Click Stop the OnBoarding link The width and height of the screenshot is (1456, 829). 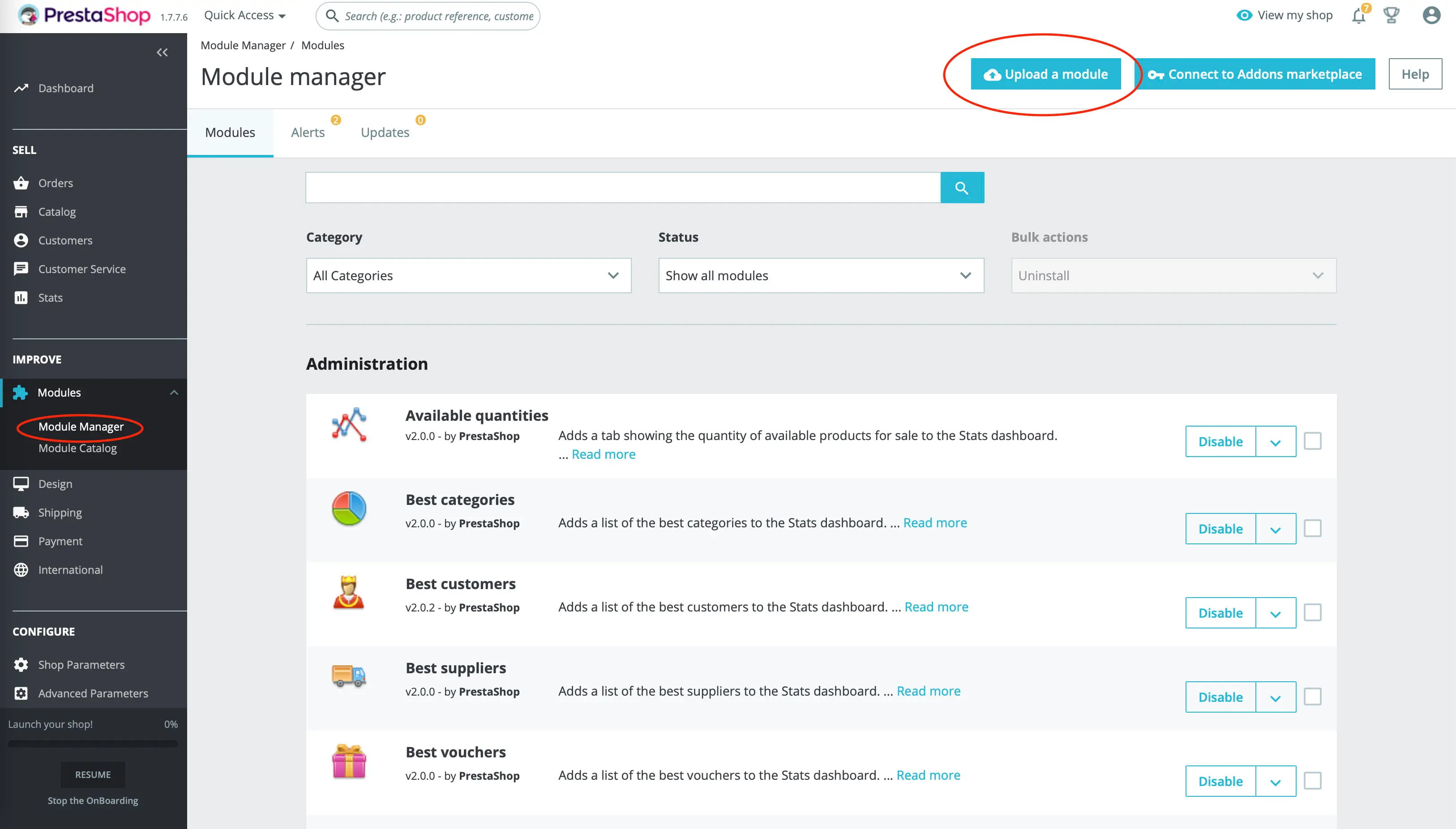click(93, 800)
